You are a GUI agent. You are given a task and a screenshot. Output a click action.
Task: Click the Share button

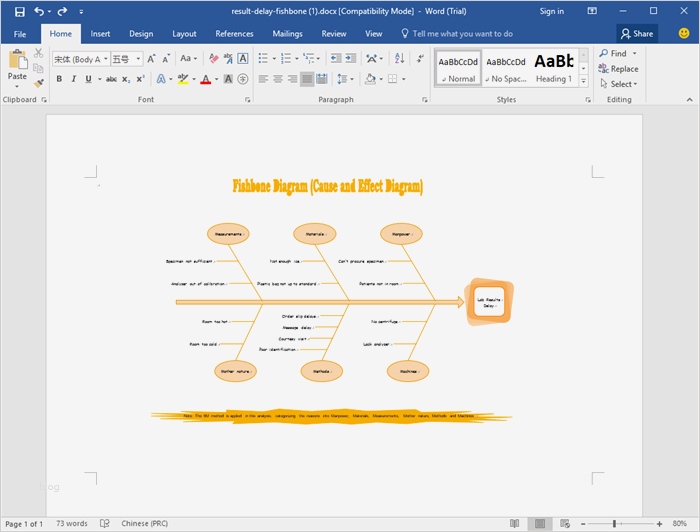637,33
